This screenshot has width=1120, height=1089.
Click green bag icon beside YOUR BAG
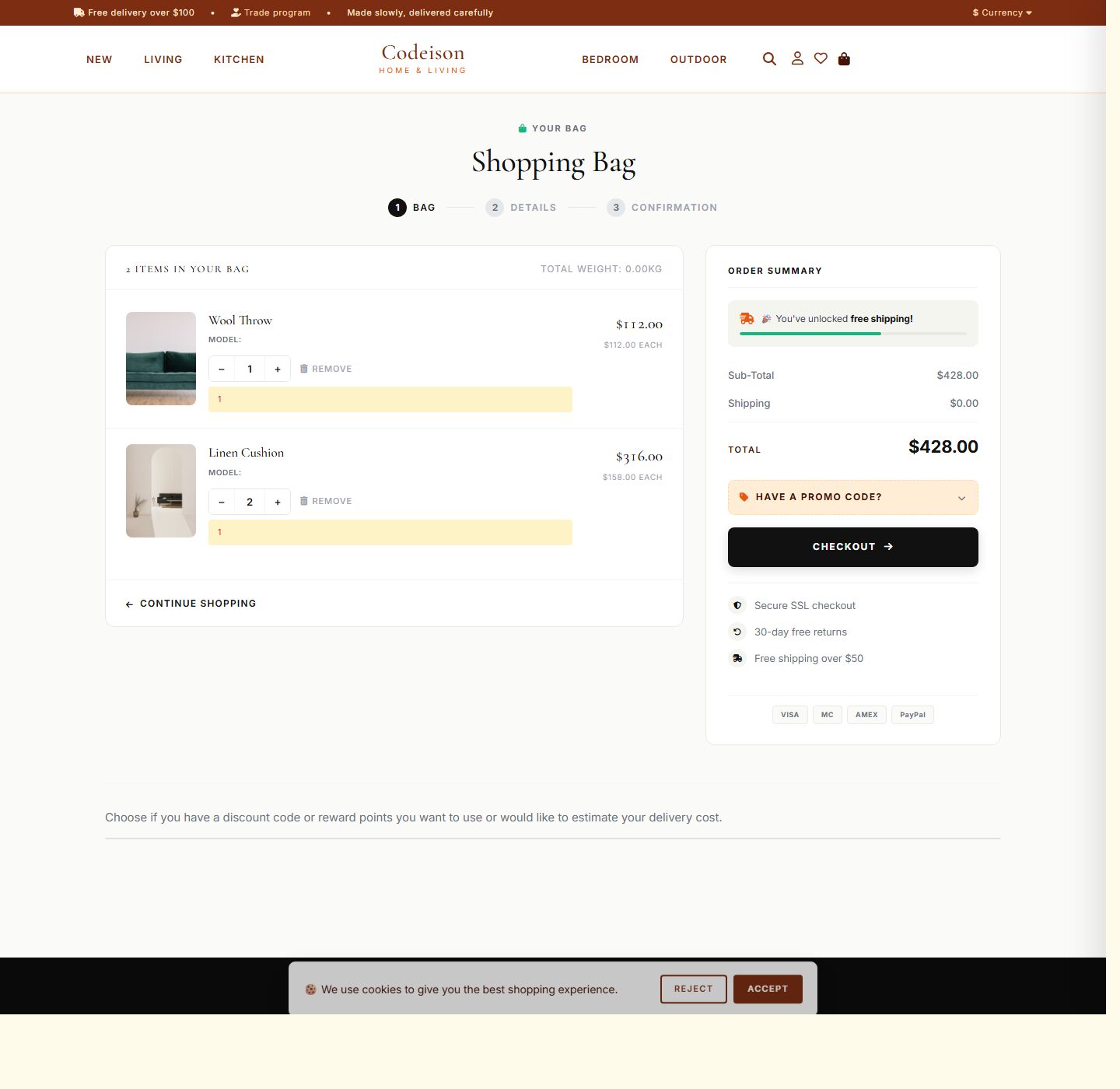pos(523,128)
